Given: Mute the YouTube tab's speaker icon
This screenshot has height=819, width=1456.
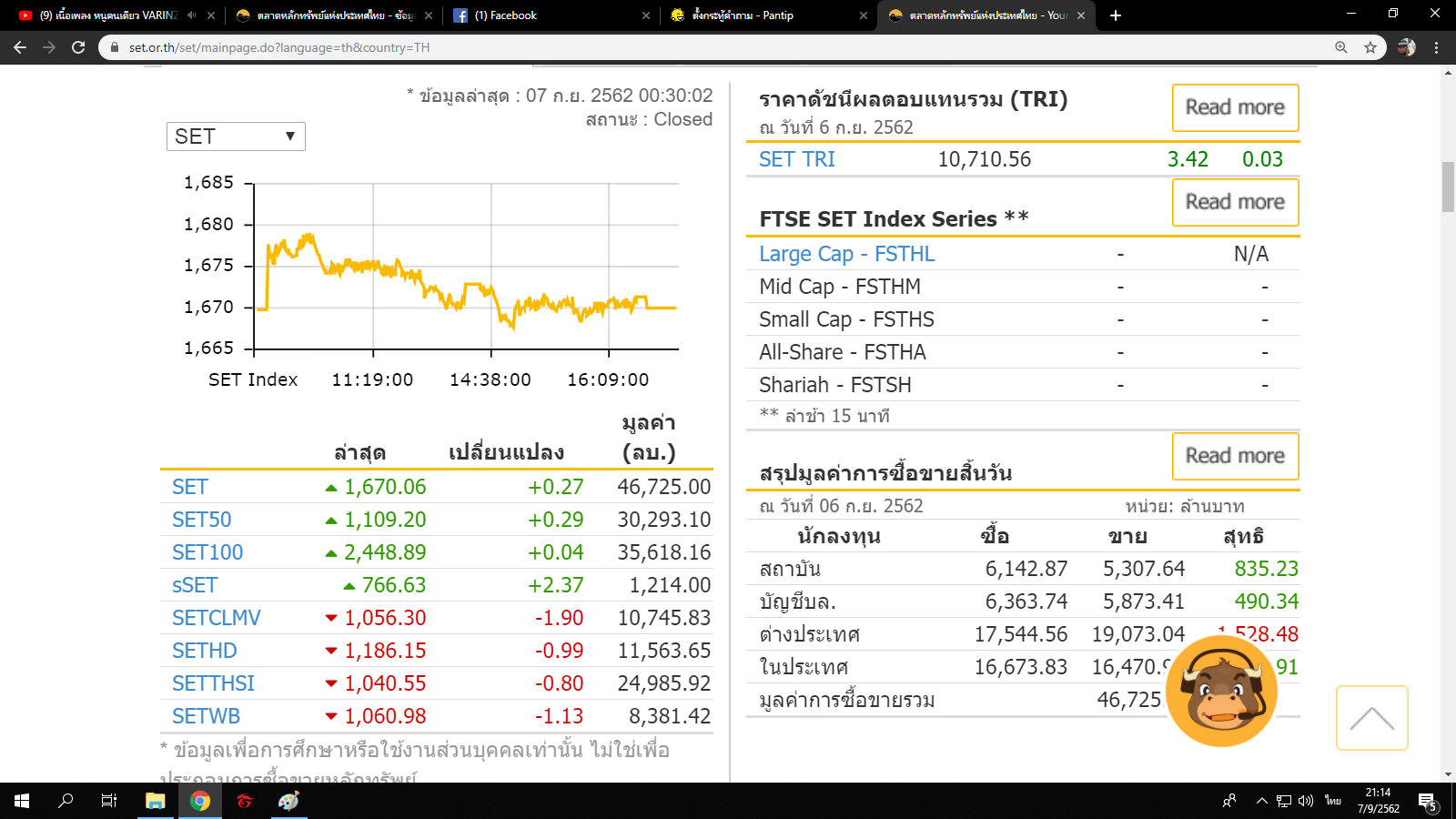Looking at the screenshot, I should point(191,15).
